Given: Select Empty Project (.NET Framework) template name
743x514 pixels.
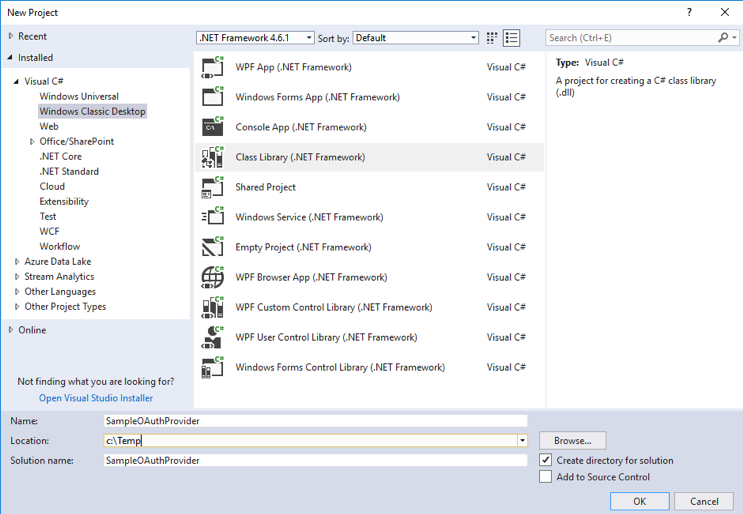Looking at the screenshot, I should coord(303,247).
